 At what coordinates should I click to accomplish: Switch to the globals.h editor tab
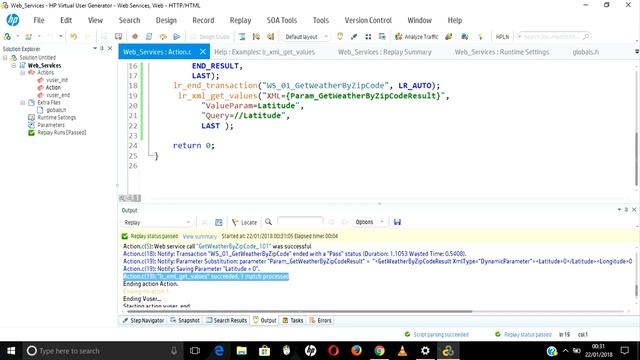click(586, 52)
